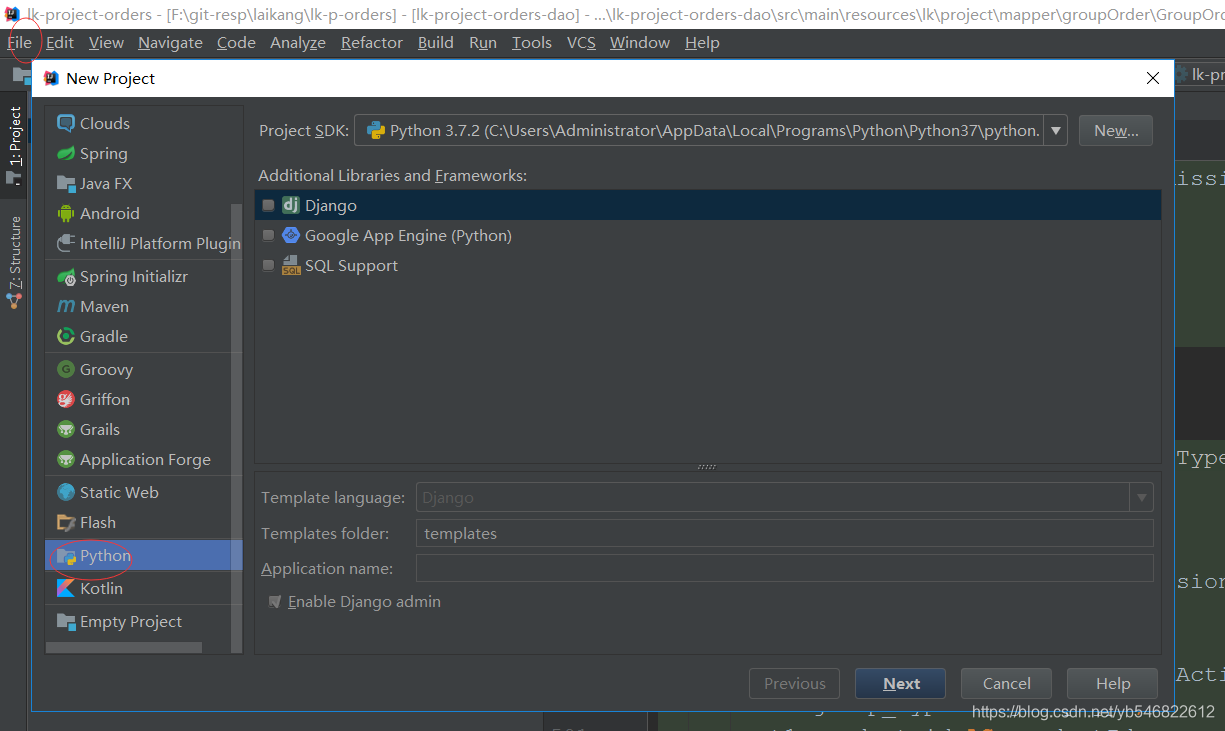The height and width of the screenshot is (731, 1225).
Task: Open the Tools menu
Action: click(532, 43)
